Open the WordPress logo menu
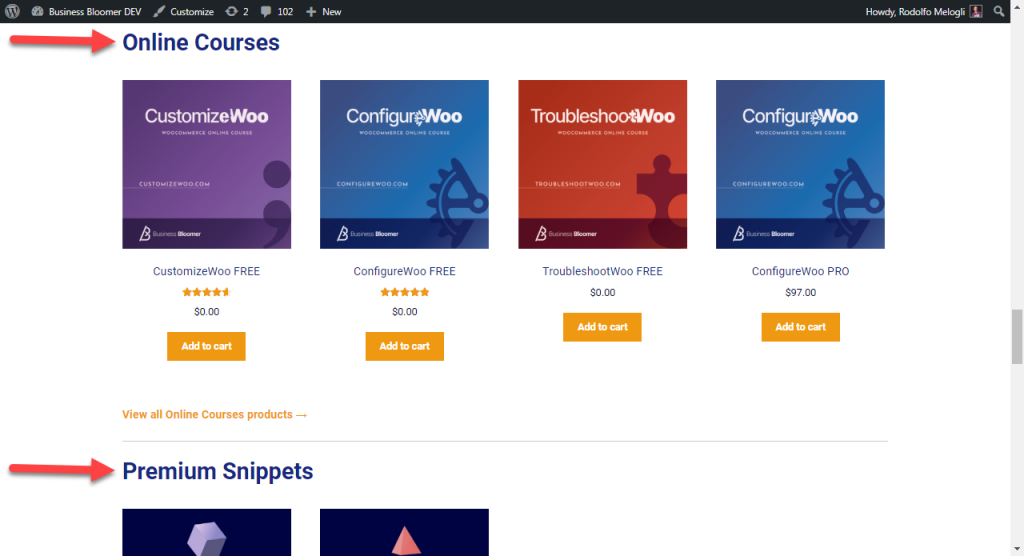1024x556 pixels. (x=12, y=11)
